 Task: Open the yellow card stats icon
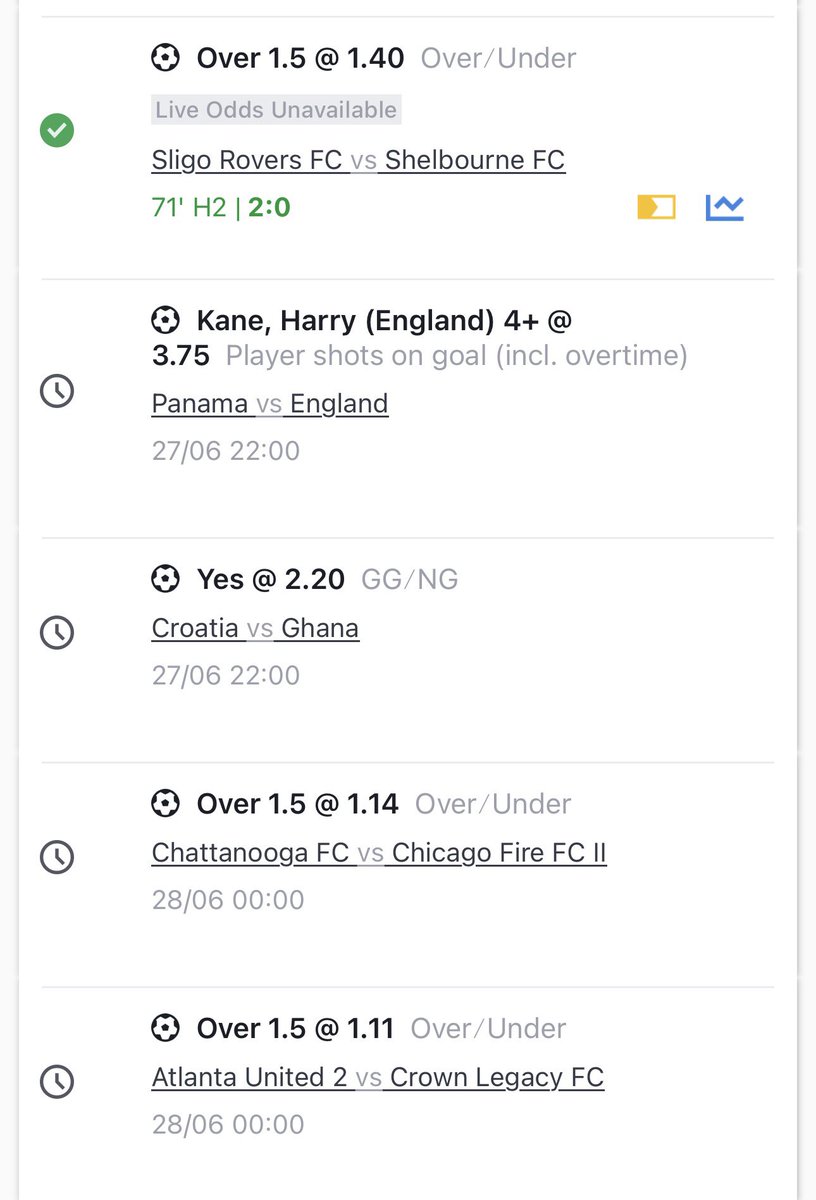[x=656, y=207]
